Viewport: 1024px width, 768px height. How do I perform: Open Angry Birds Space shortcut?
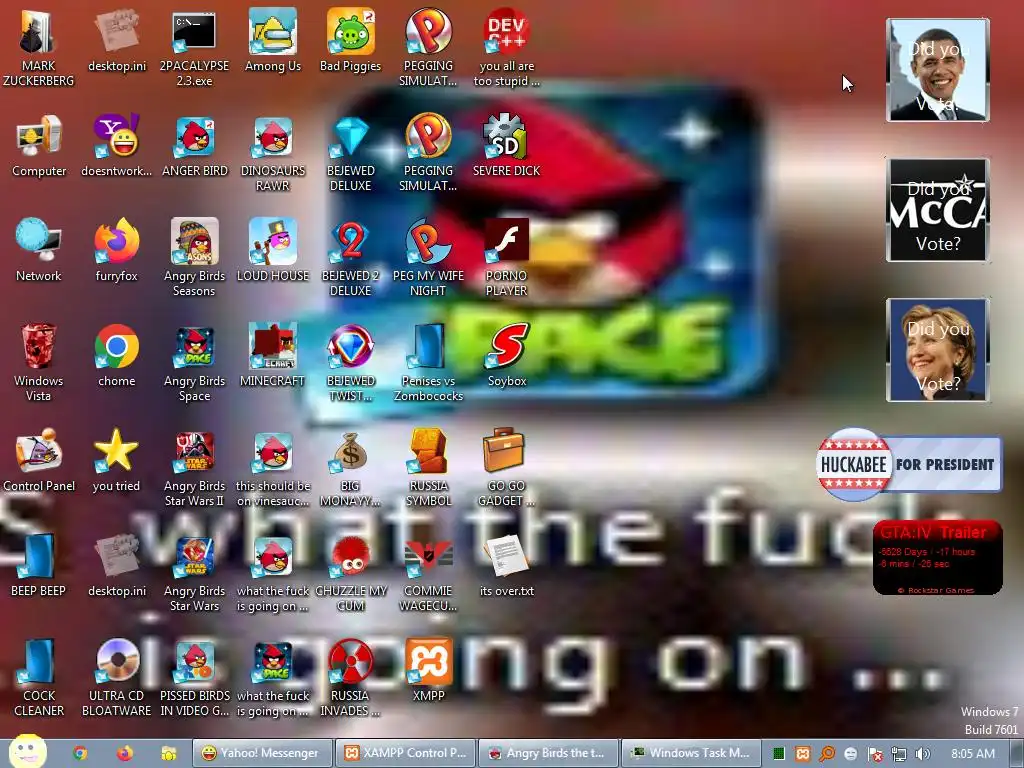click(194, 362)
